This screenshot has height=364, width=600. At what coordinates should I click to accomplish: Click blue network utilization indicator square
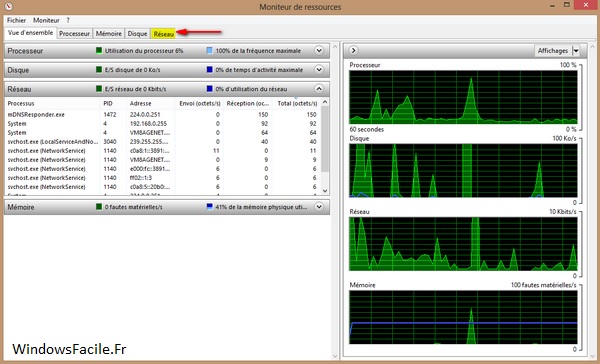[x=209, y=89]
